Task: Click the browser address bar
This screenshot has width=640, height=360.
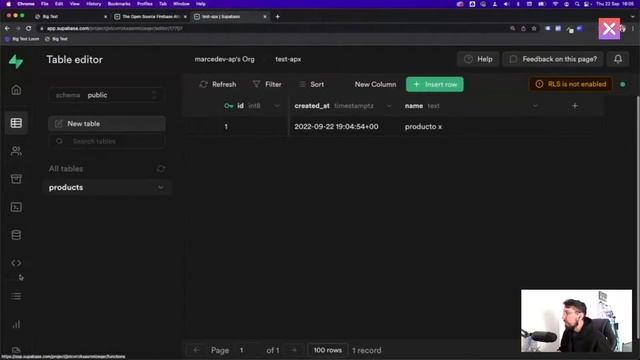Action: 273,28
